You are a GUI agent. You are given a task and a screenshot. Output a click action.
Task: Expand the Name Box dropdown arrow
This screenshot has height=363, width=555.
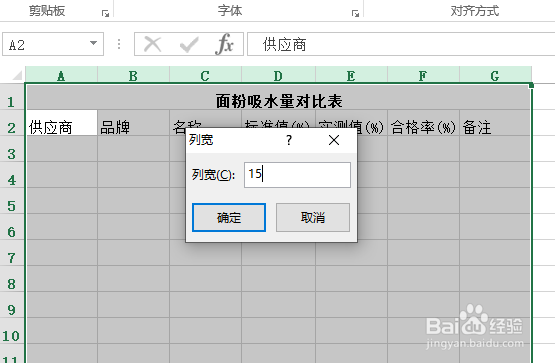[x=93, y=44]
